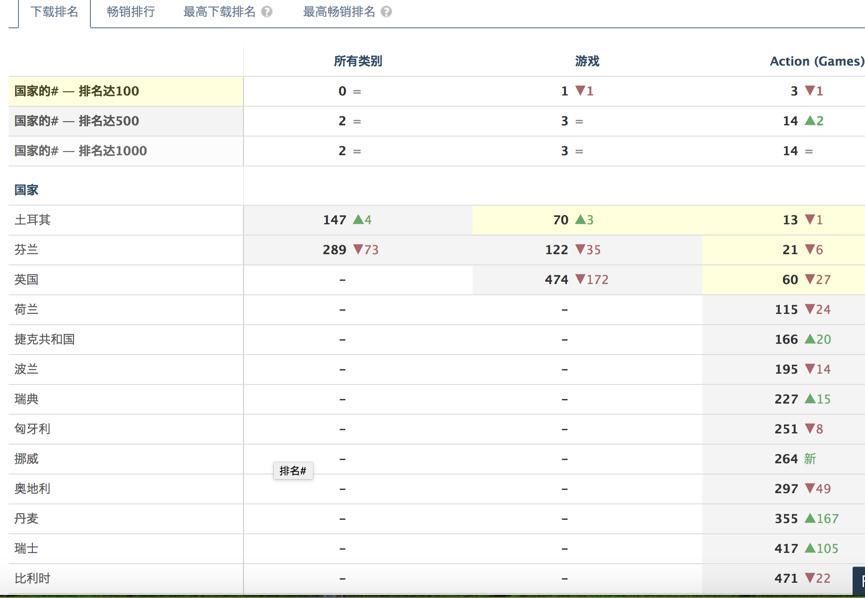Select the 国家的# — 排名达100 row
The width and height of the screenshot is (865, 598).
pos(126,91)
